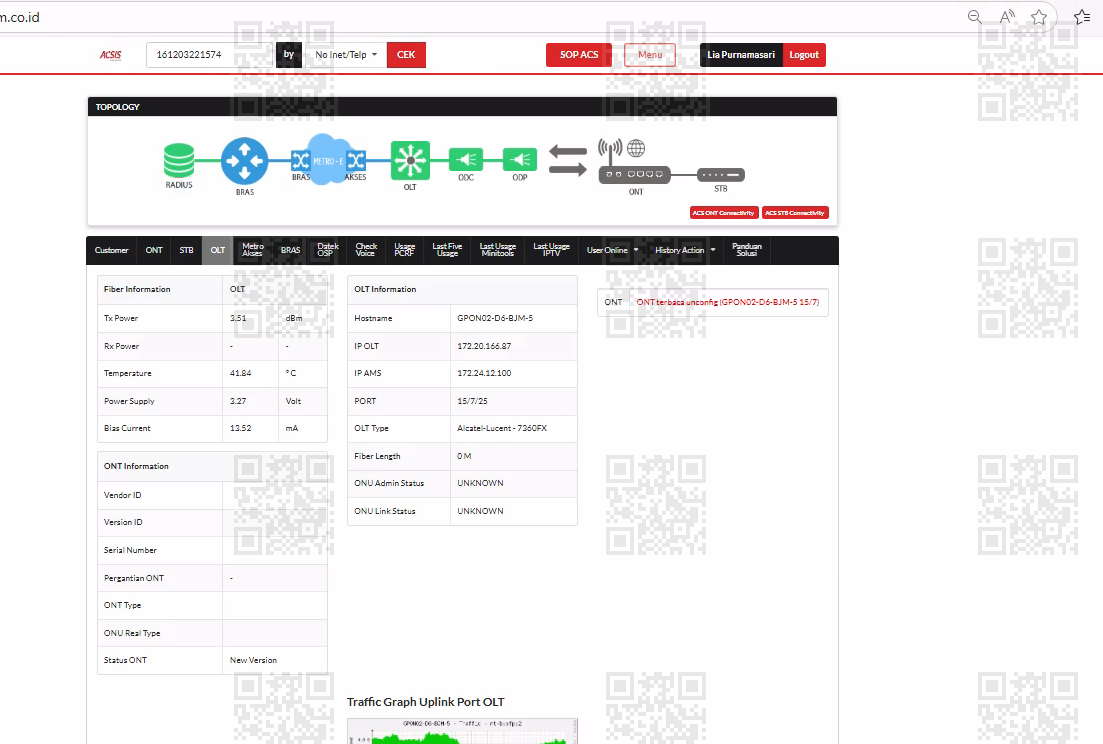Screen dimensions: 1103x744
Task: Click the browser zoom out magnifier icon
Action: [x=974, y=17]
